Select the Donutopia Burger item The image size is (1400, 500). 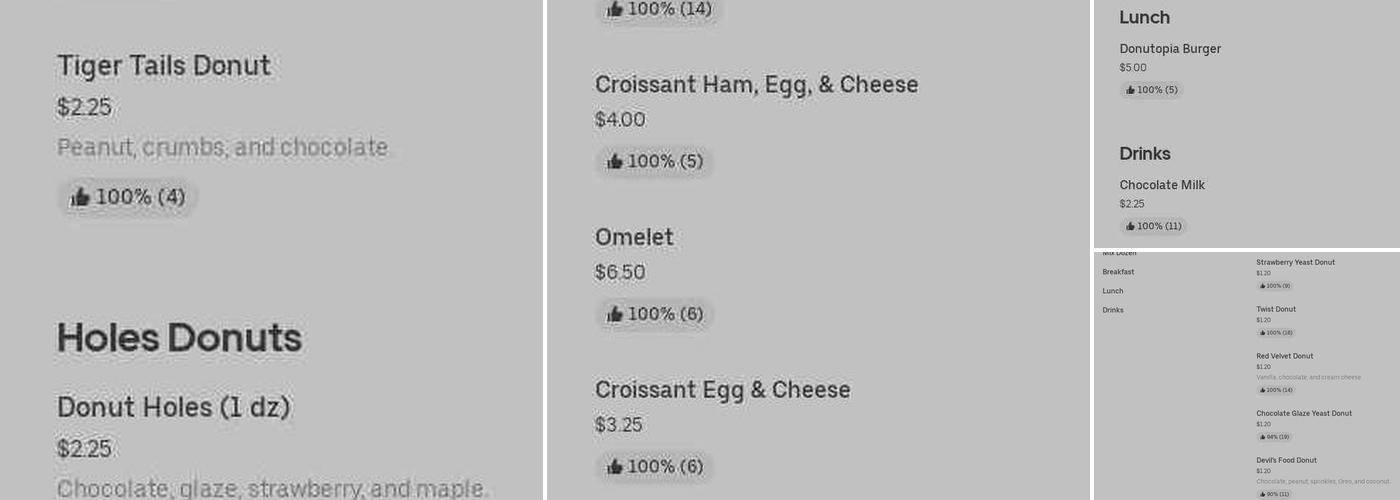pos(1170,49)
